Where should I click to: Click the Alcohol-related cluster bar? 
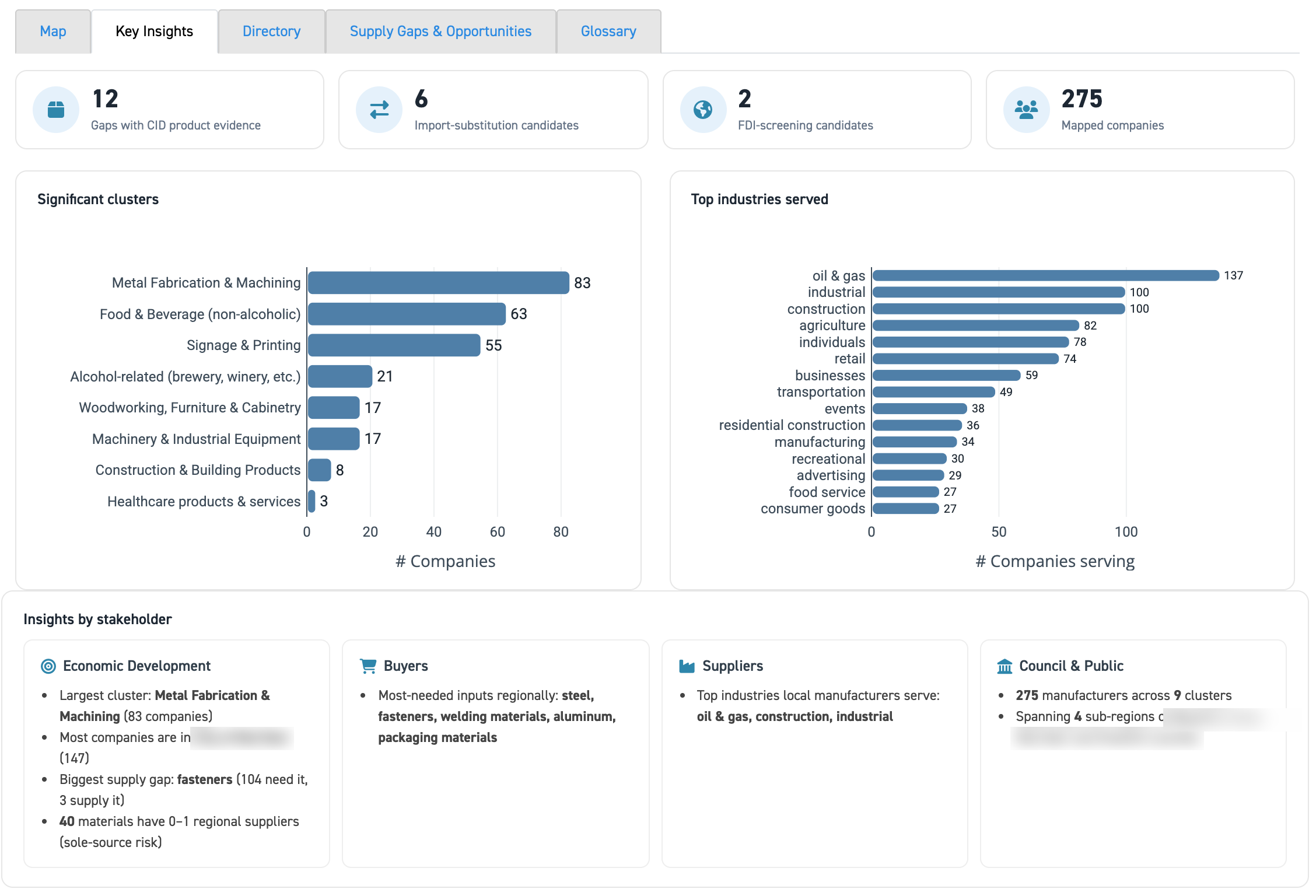pos(340,376)
